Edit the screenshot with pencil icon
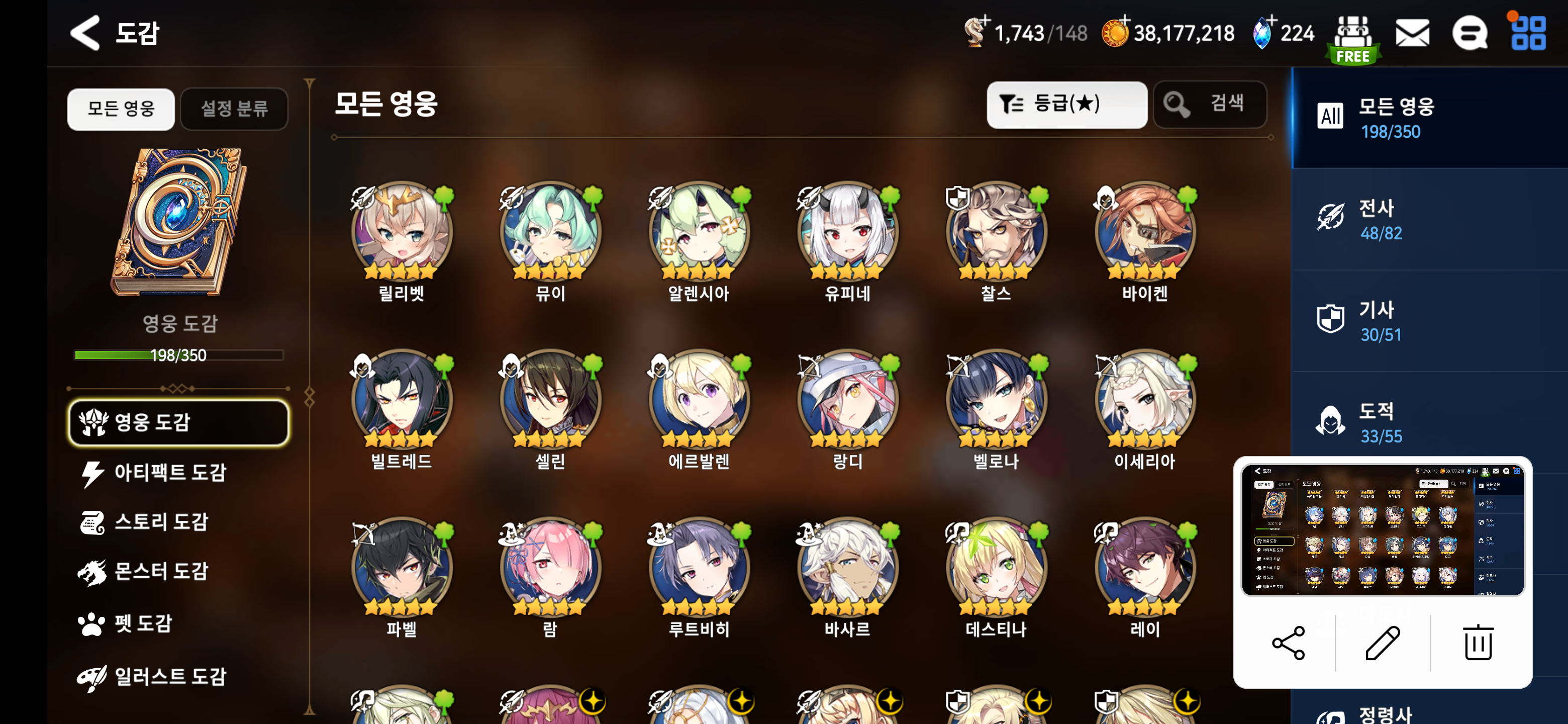Image resolution: width=1568 pixels, height=724 pixels. coord(1383,643)
